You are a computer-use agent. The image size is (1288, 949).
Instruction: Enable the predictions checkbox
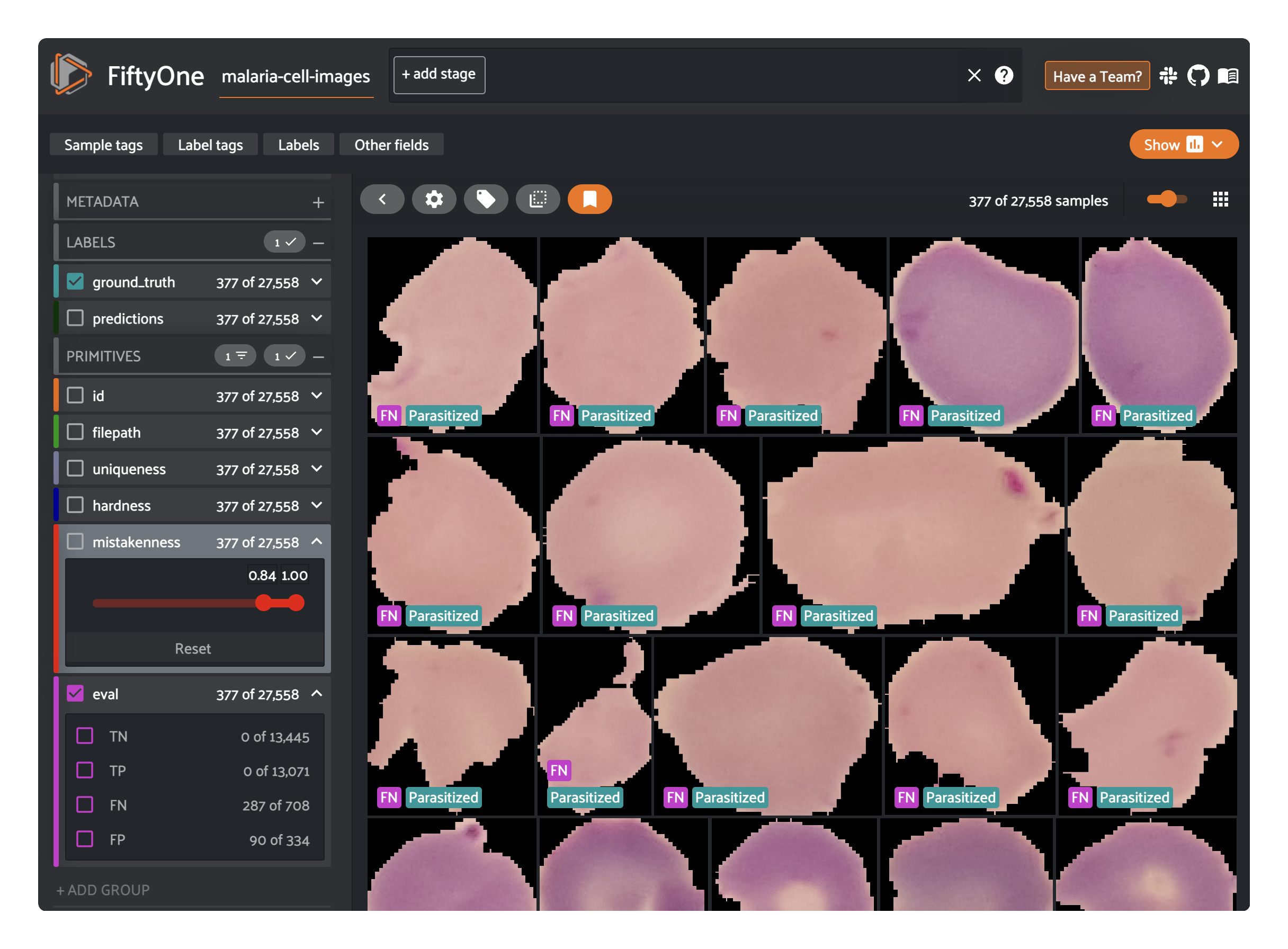tap(75, 318)
